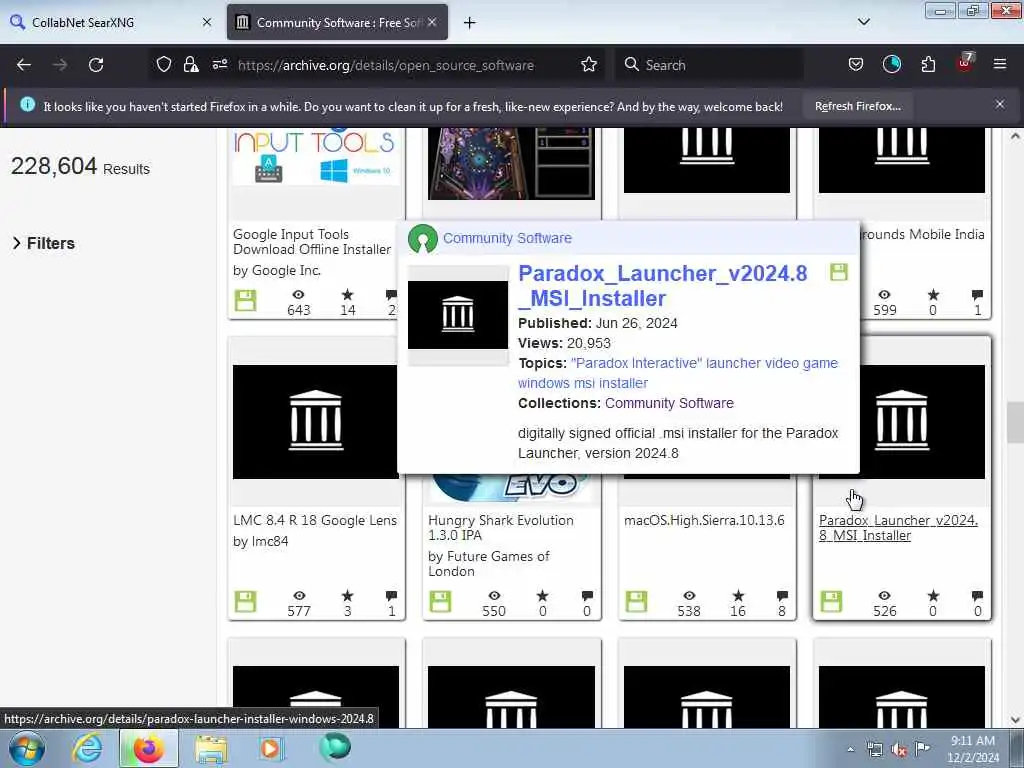The height and width of the screenshot is (768, 1024).
Task: Click the favorites star on Paradox Launcher card
Action: click(x=933, y=596)
